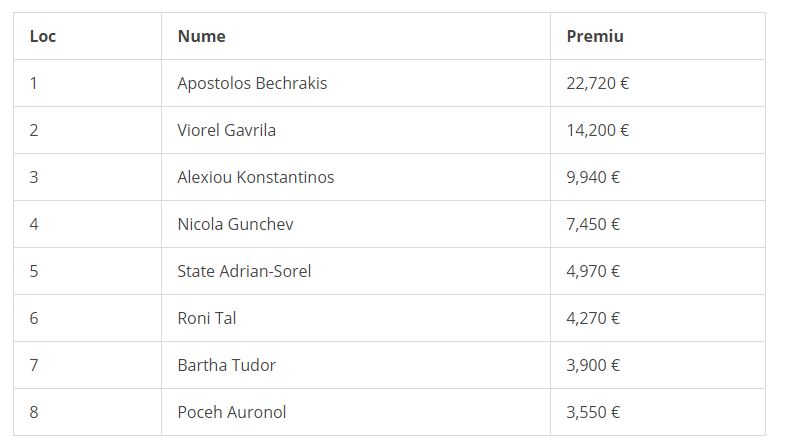Click the 7,450 € prize cell

[x=593, y=224]
